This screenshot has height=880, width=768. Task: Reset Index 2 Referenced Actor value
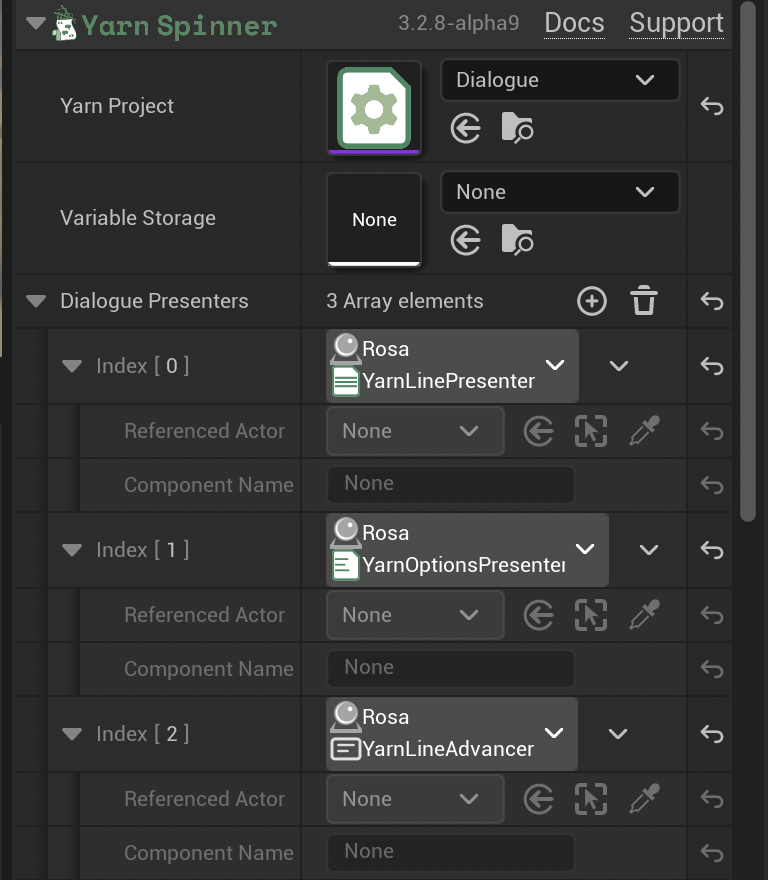[711, 799]
